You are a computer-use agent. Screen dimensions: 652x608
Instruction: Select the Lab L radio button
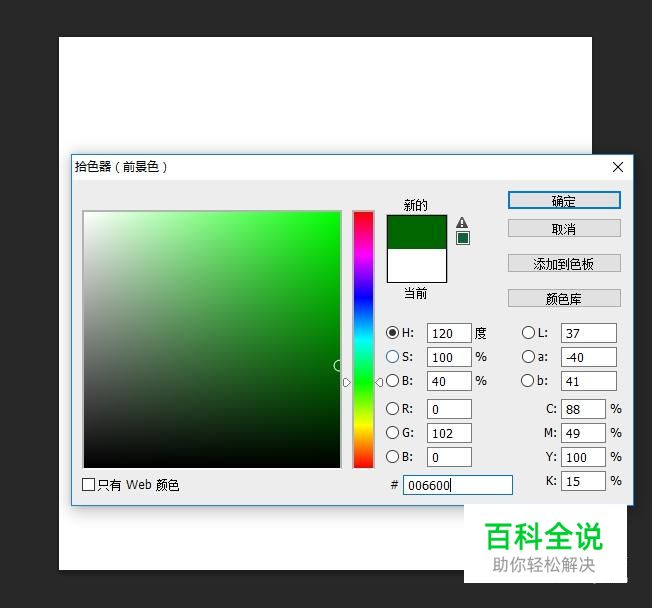tap(528, 332)
